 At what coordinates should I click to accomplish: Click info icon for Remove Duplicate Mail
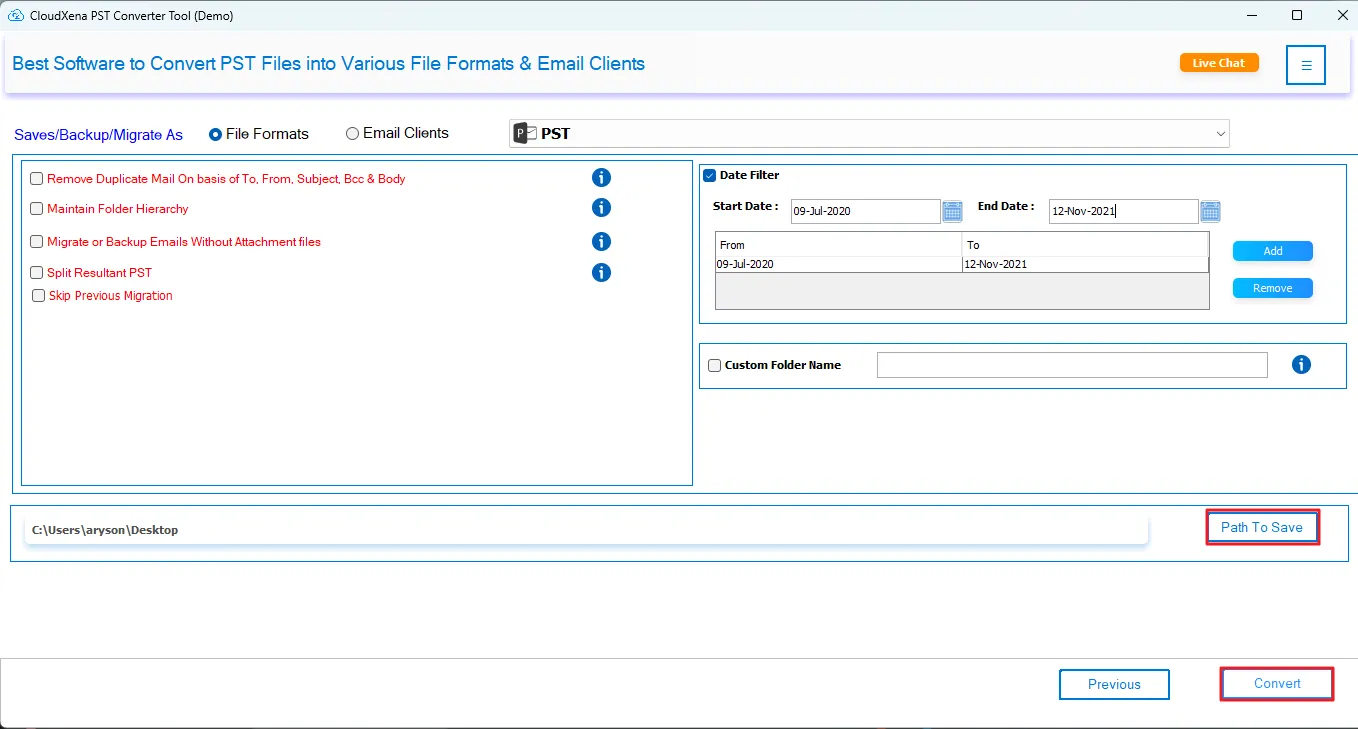[x=601, y=178]
